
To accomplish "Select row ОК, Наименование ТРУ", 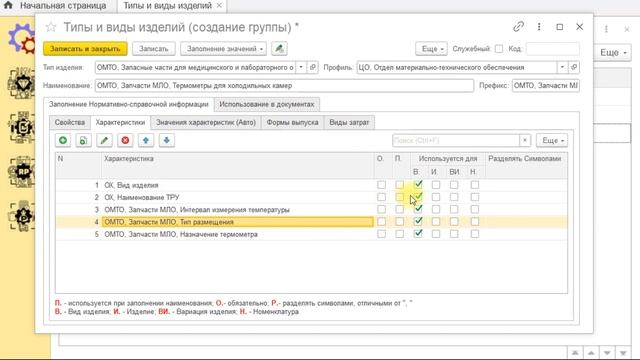I will pos(311,197).
